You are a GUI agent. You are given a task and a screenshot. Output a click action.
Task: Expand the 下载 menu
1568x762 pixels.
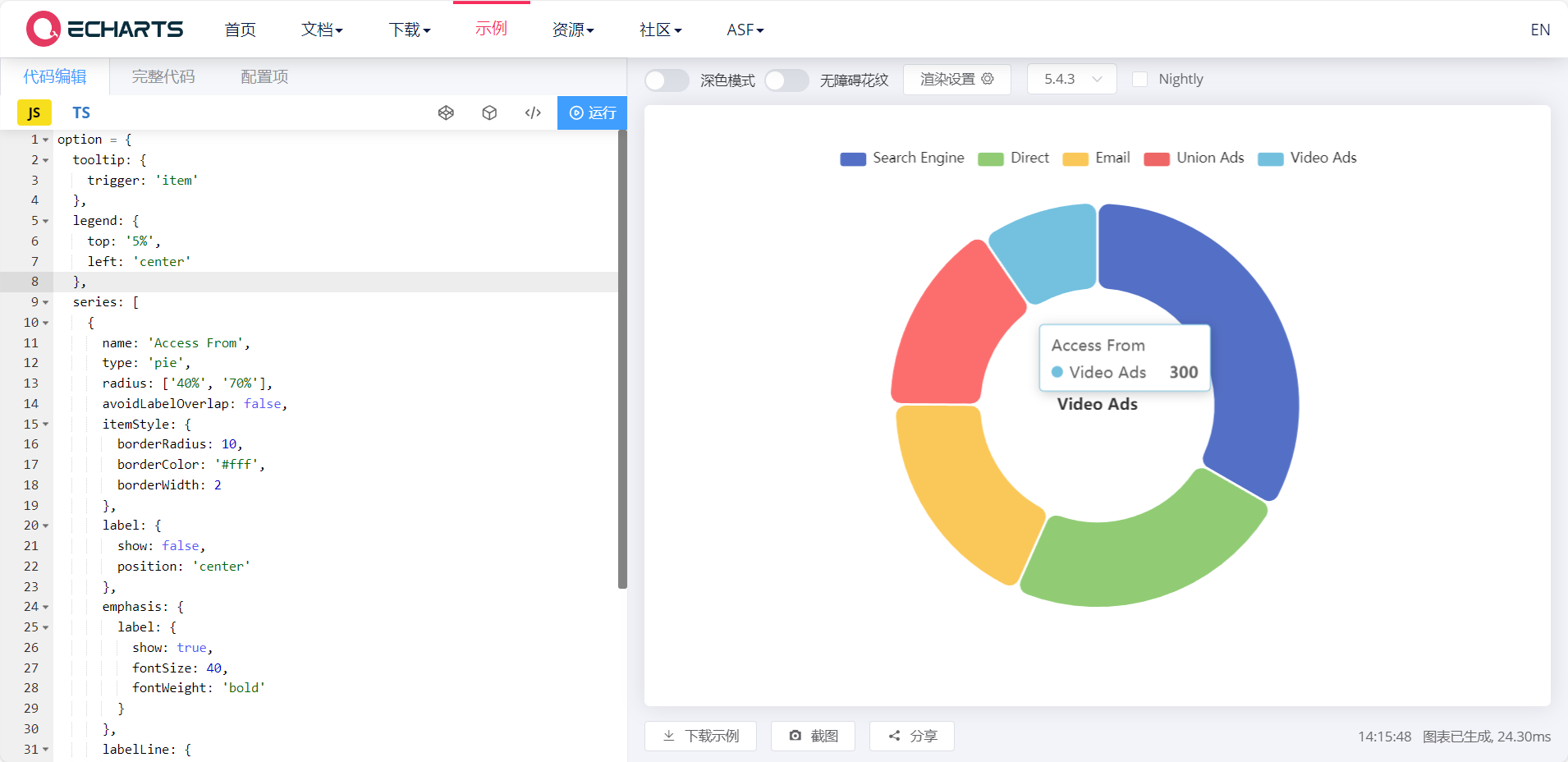coord(409,30)
